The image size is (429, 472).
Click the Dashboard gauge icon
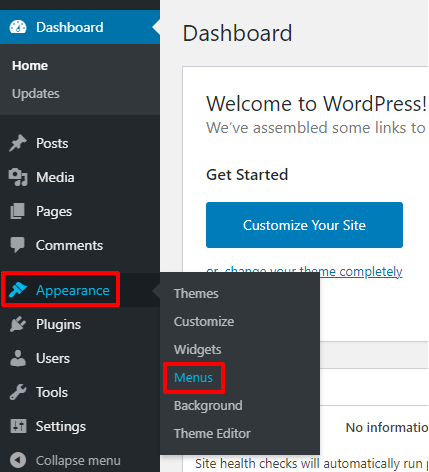(18, 27)
